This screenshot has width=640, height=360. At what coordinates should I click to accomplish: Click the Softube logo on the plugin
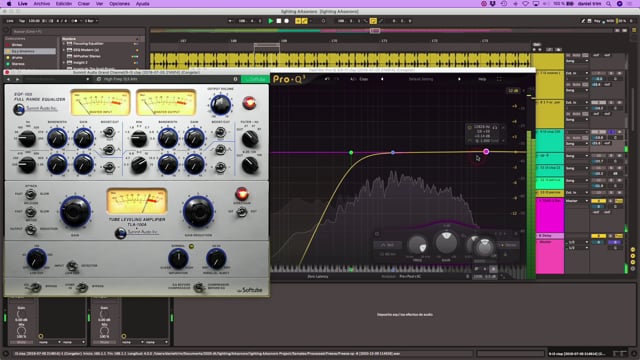coord(249,290)
